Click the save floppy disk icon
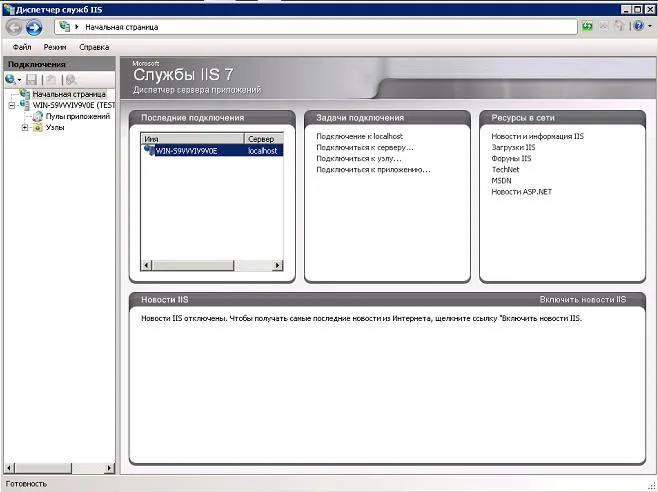The height and width of the screenshot is (492, 658). [x=32, y=79]
